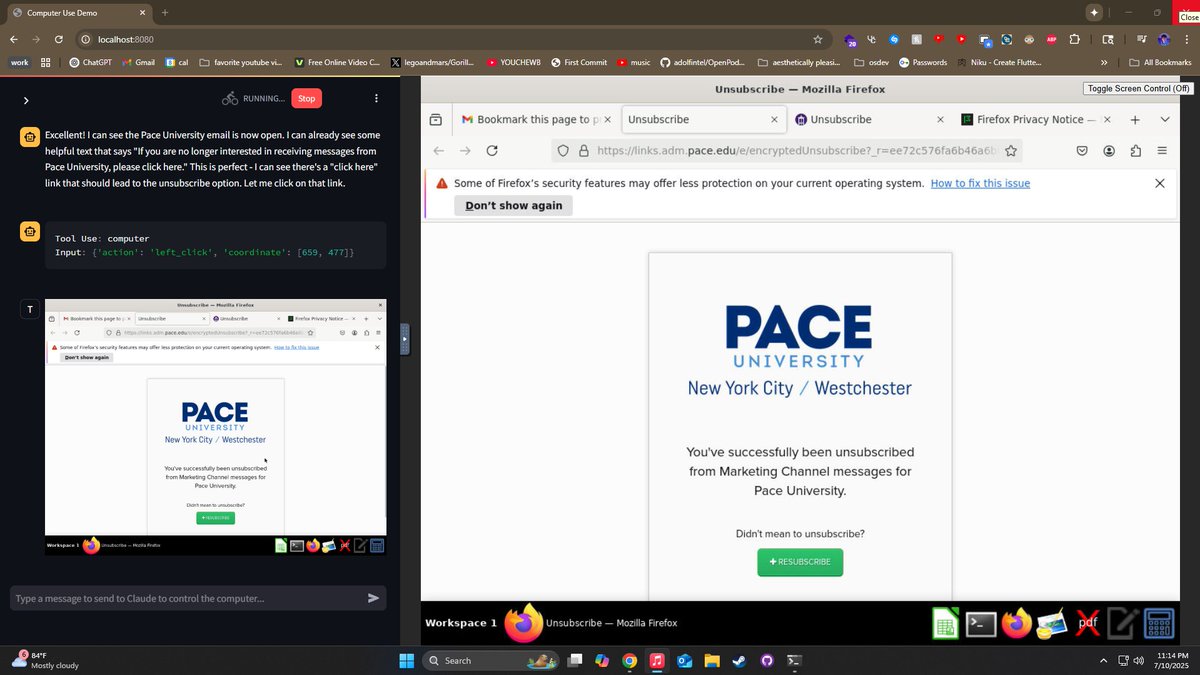Open the image viewer icon in VM taskbar
1200x675 pixels.
(1052, 624)
